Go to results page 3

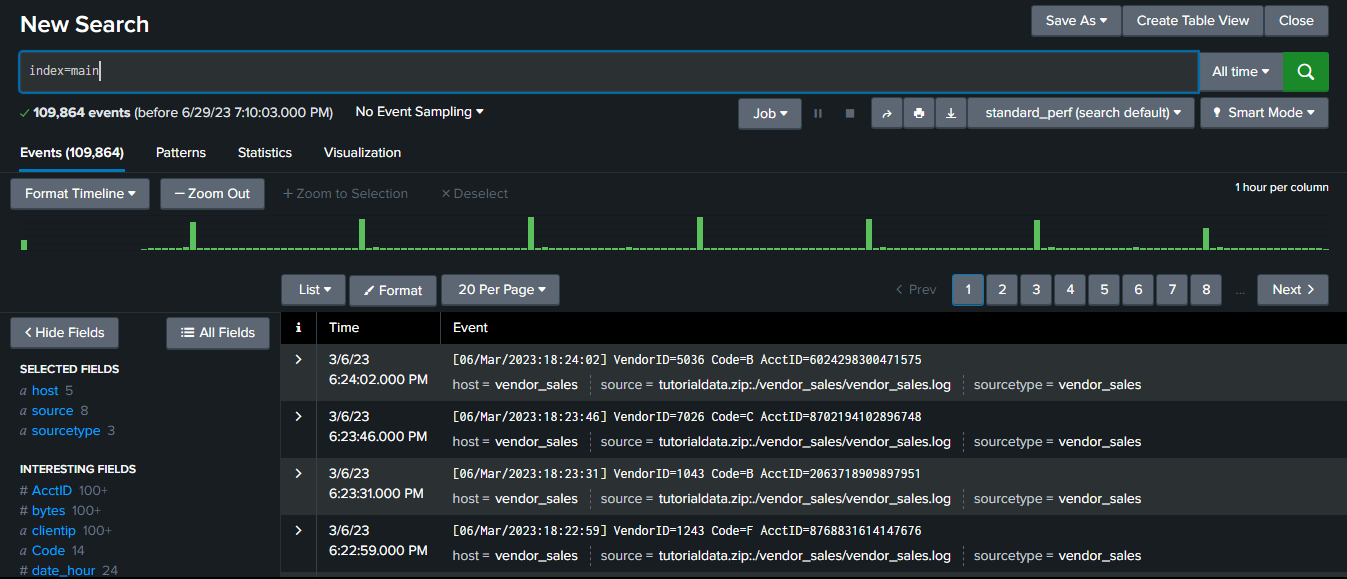point(1036,290)
